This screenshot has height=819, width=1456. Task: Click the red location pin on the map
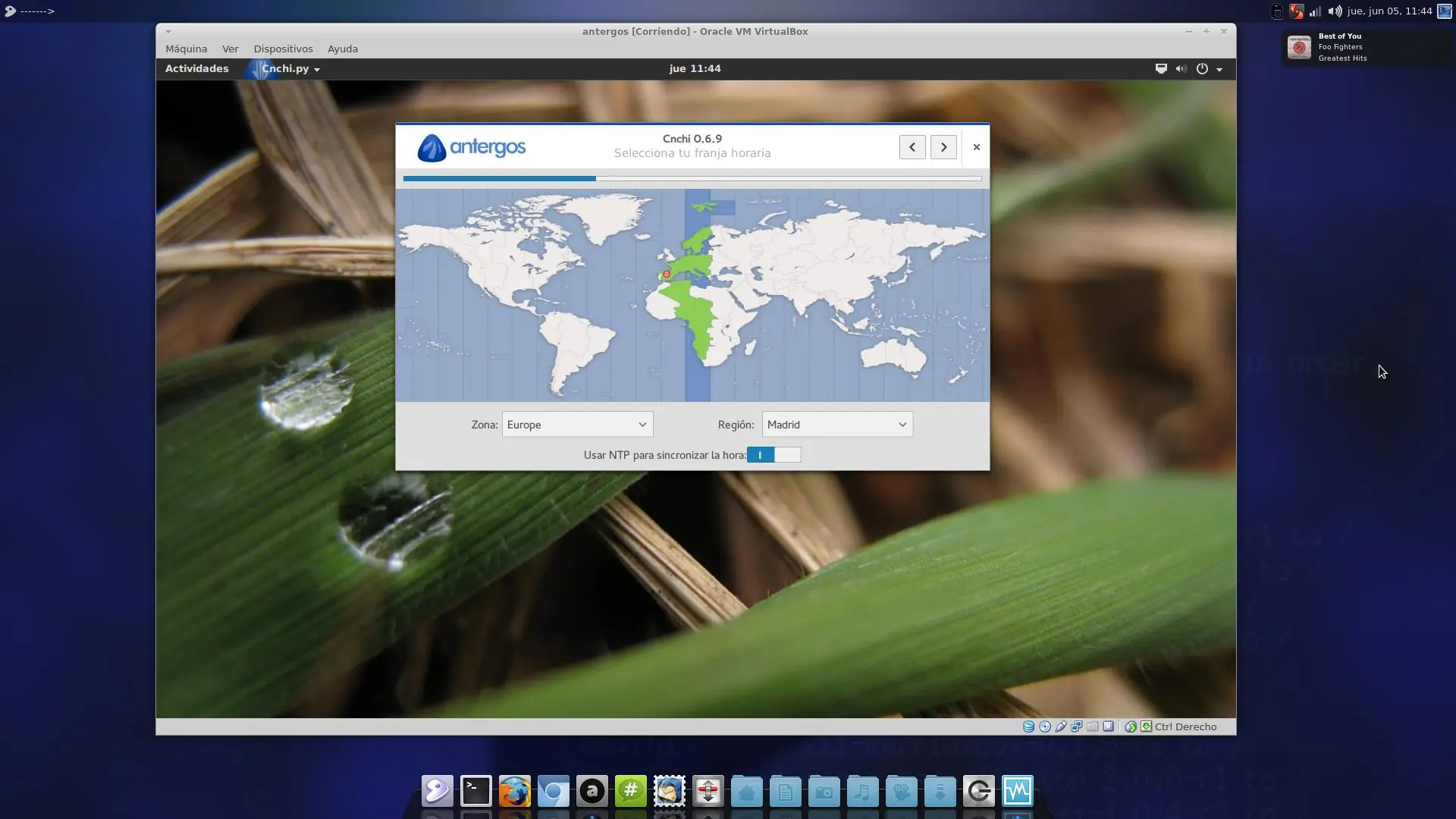667,274
